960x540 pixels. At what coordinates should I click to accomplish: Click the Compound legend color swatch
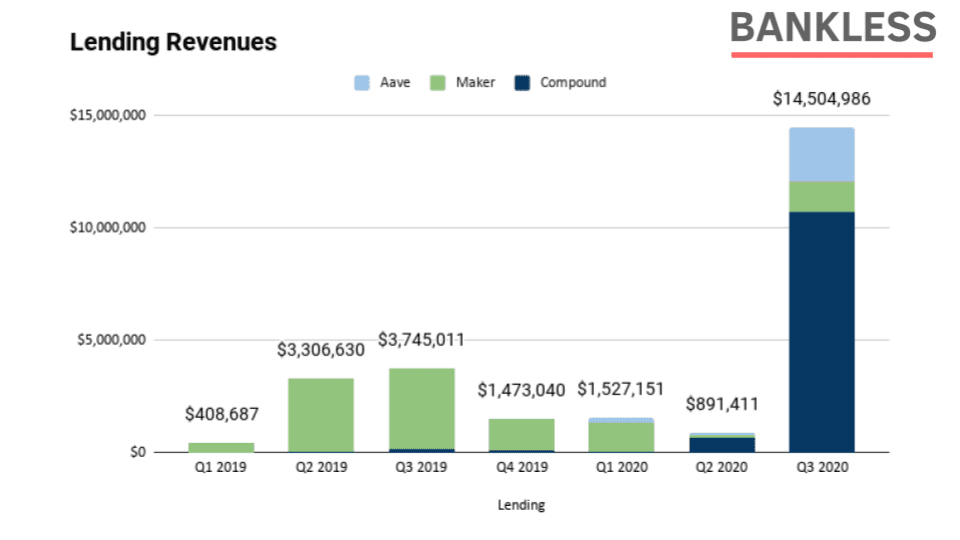522,83
